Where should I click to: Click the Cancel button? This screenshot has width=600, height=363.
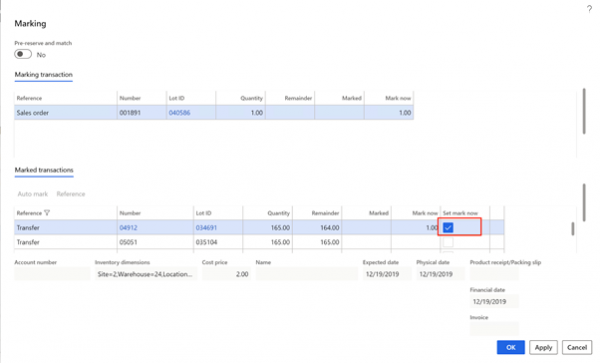pyautogui.click(x=577, y=347)
